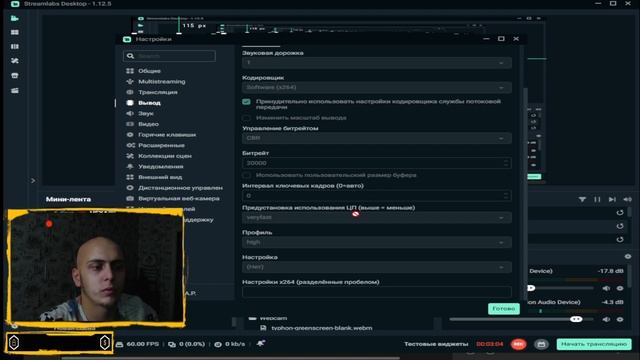The image size is (640, 360).
Task: Focus the Settings search field
Action: point(169,56)
